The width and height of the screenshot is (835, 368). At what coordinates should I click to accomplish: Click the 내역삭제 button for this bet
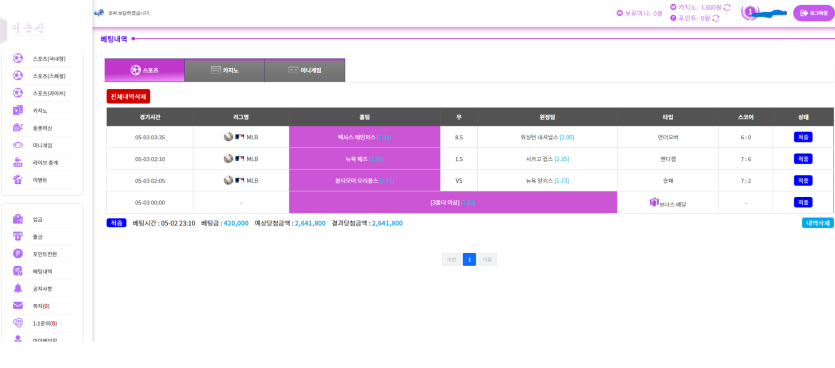point(817,223)
